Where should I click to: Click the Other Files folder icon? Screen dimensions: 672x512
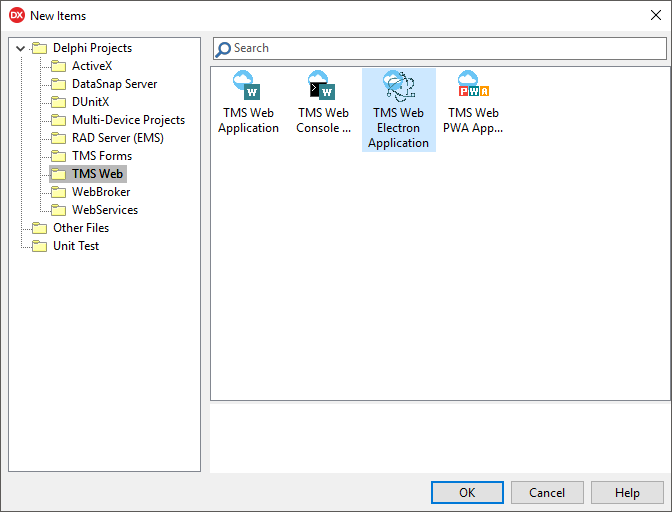pyautogui.click(x=40, y=228)
